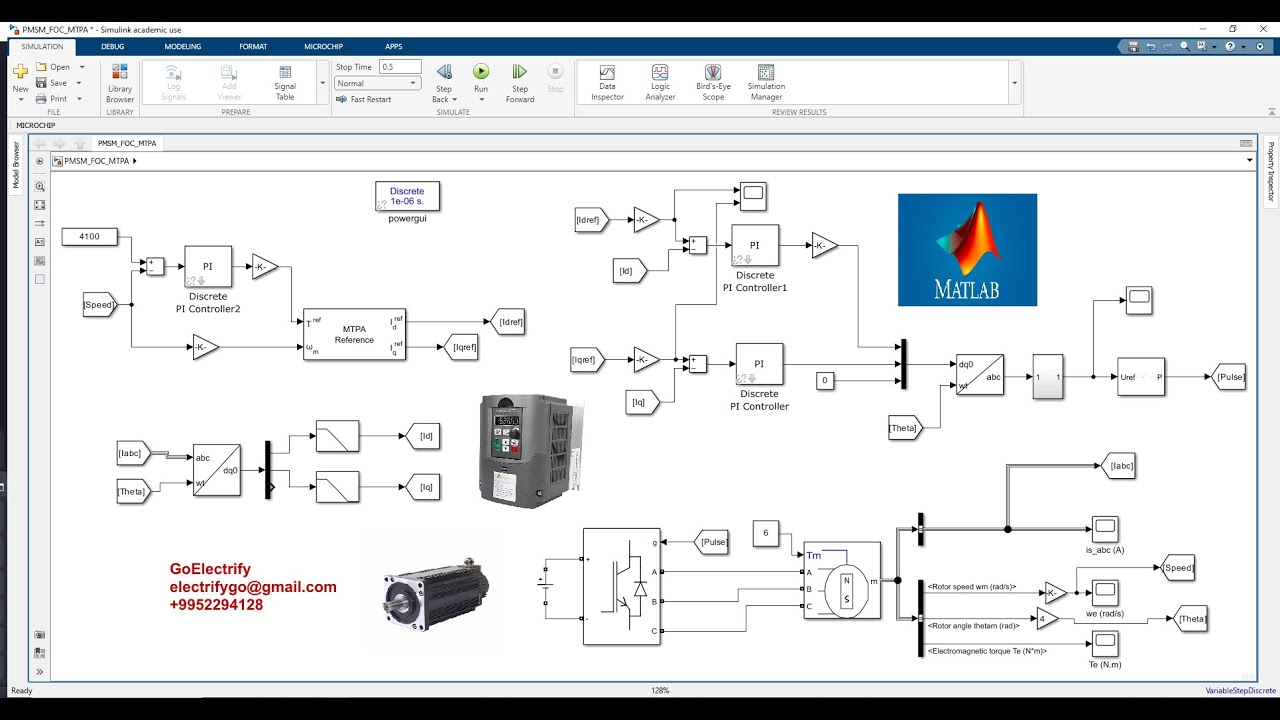Expand the Prepare gallery dropdown arrow
The width and height of the screenshot is (1280, 720).
coord(324,83)
